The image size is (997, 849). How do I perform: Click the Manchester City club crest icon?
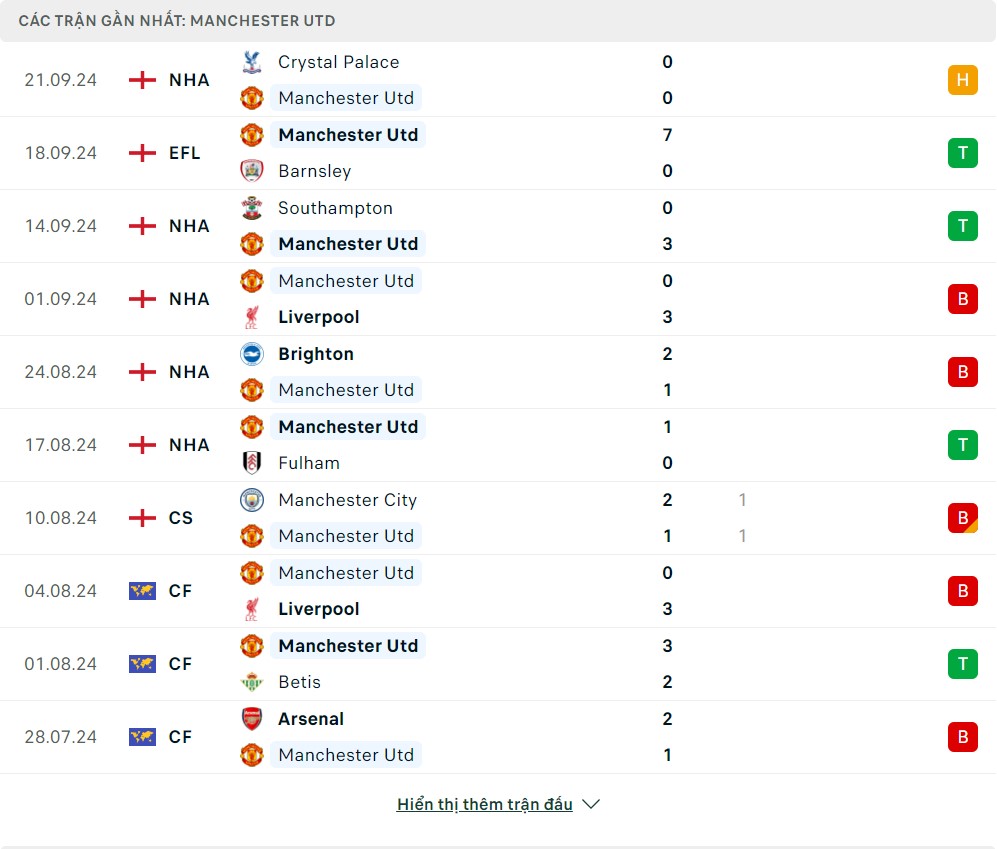click(252, 500)
